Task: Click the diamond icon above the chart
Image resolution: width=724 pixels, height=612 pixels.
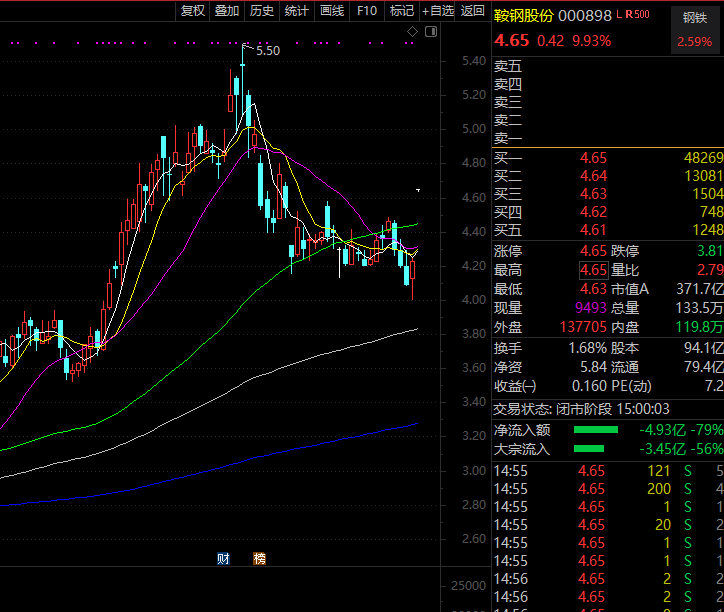Action: pyautogui.click(x=412, y=33)
